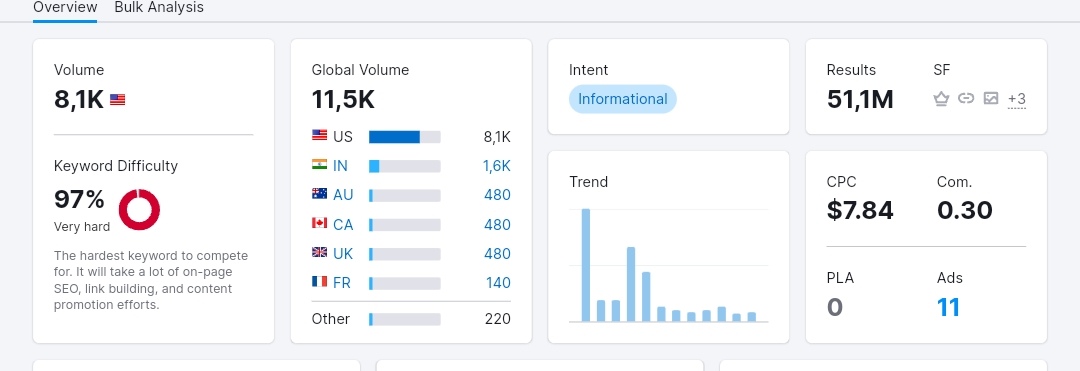
Task: Select the Overview tab
Action: (x=65, y=8)
